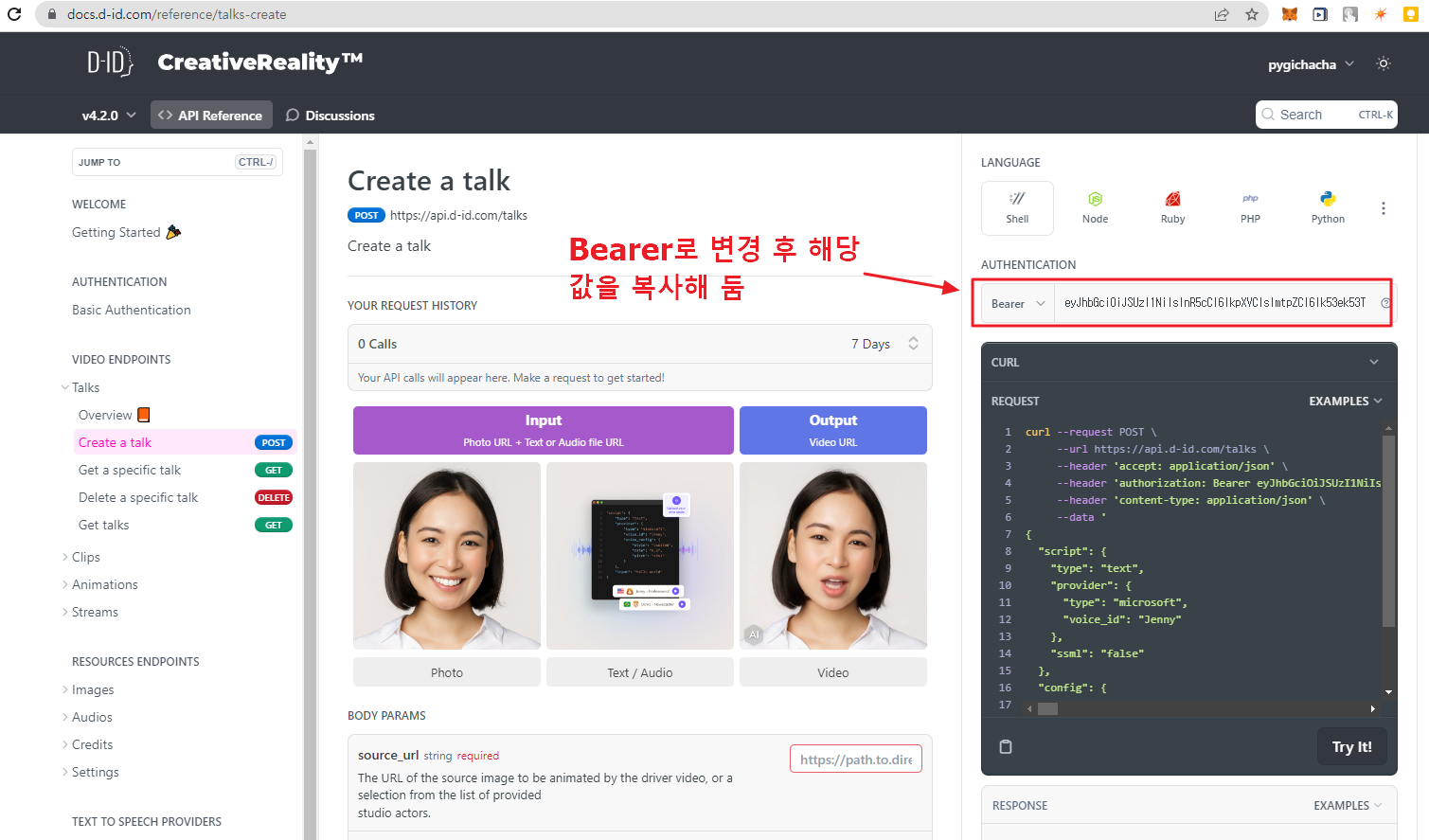Bookmark this page with the star icon

[x=1252, y=14]
